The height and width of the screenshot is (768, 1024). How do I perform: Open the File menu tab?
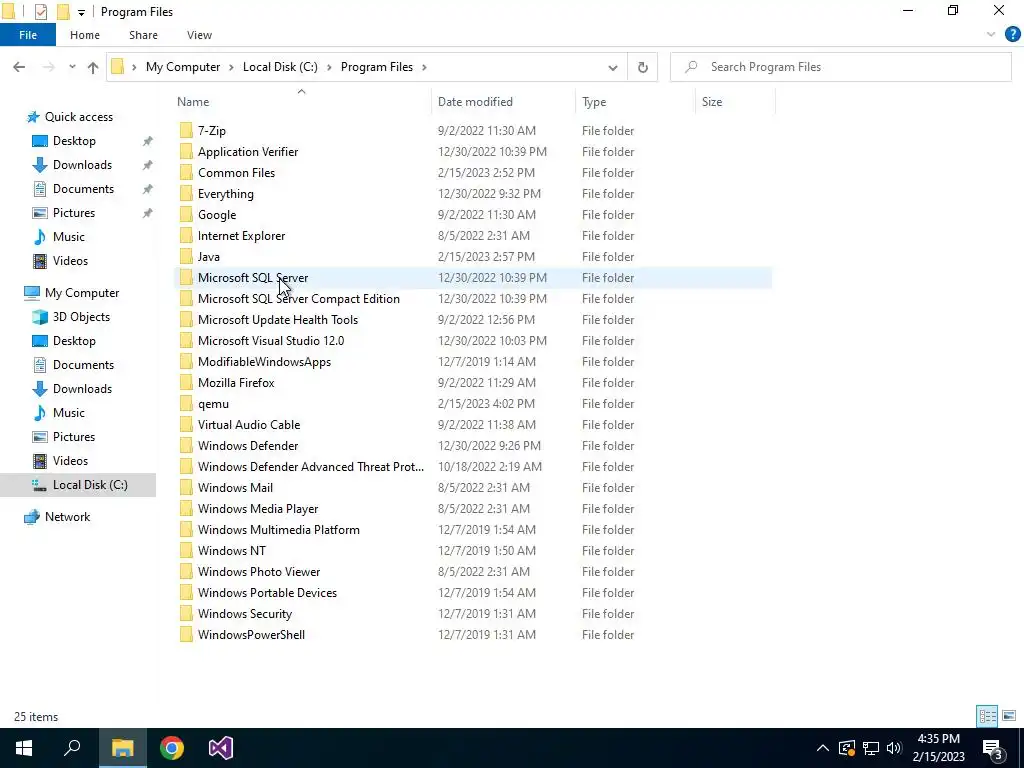28,35
